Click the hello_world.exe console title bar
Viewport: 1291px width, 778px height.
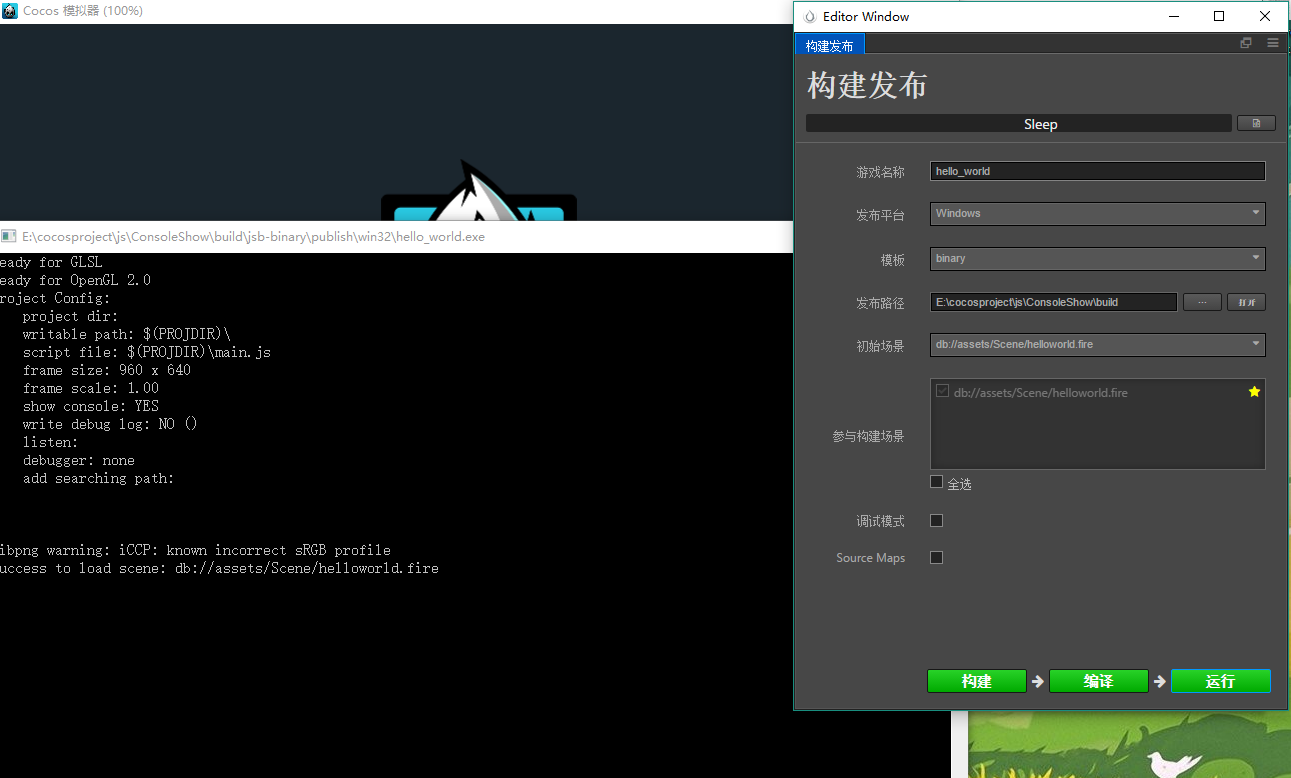pyautogui.click(x=396, y=237)
